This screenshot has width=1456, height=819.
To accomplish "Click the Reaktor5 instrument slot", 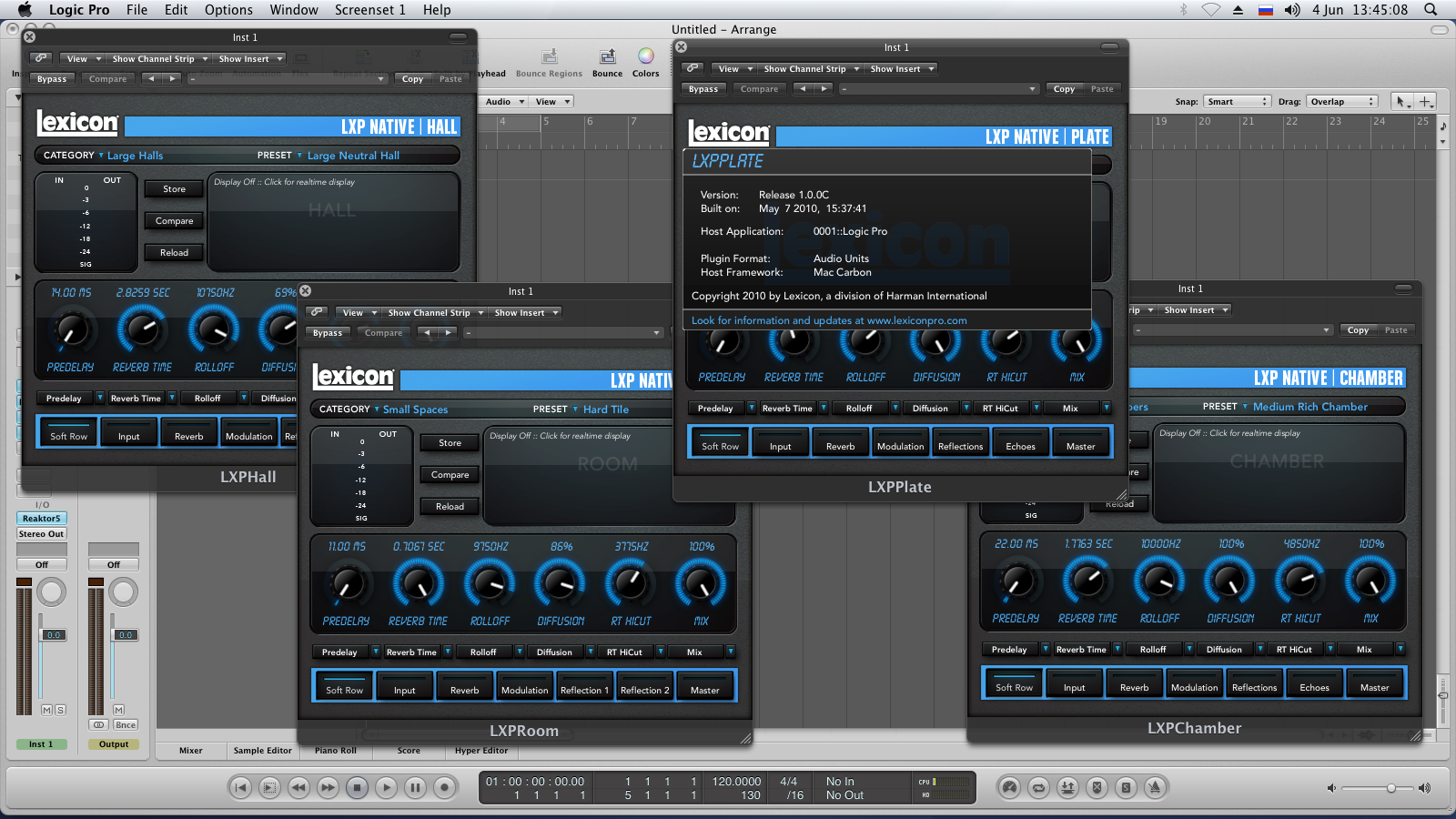I will click(x=42, y=519).
